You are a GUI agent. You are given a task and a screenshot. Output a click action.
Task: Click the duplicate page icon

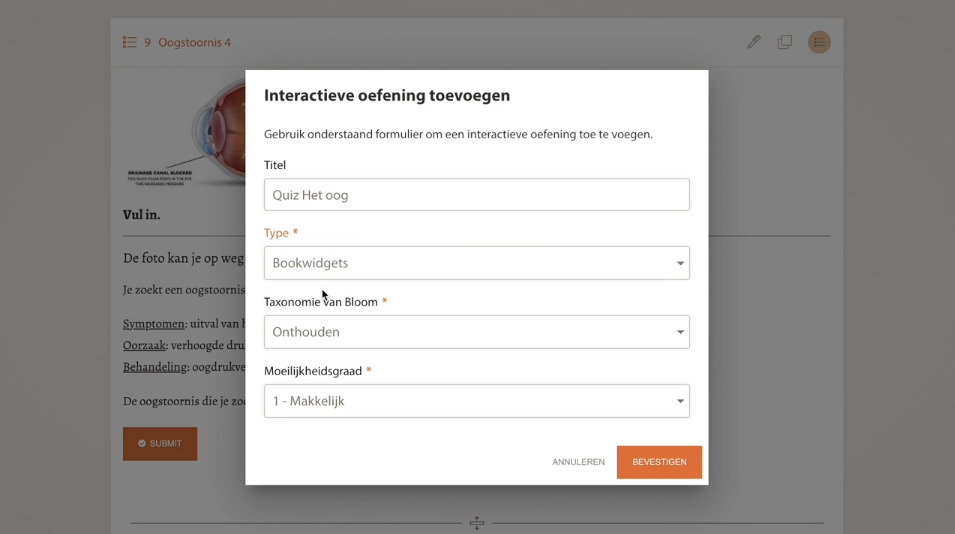[785, 42]
